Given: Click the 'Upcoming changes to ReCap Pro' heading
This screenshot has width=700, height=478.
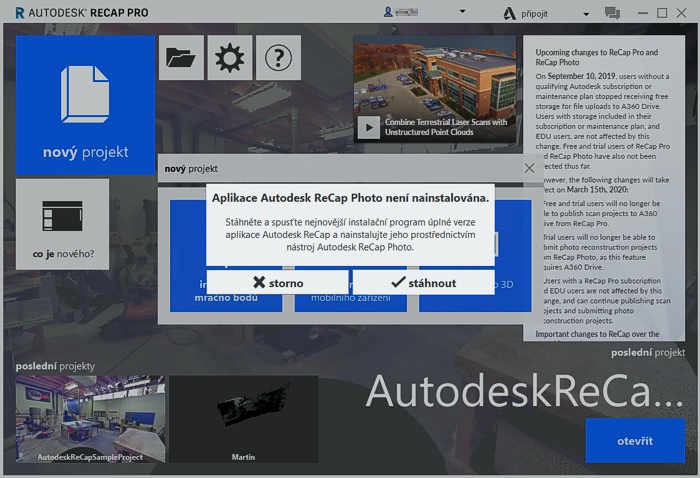Looking at the screenshot, I should (597, 57).
